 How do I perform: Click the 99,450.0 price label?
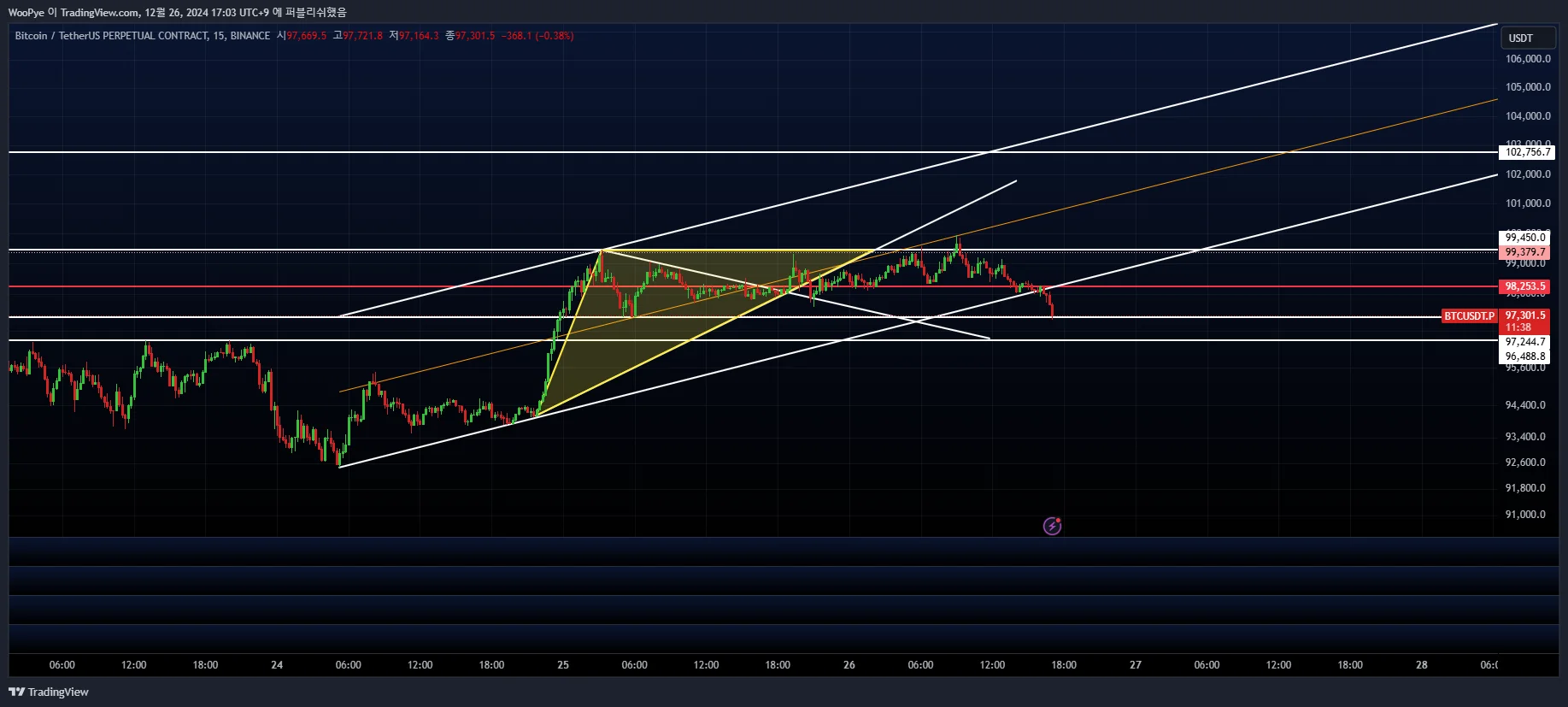(1525, 238)
